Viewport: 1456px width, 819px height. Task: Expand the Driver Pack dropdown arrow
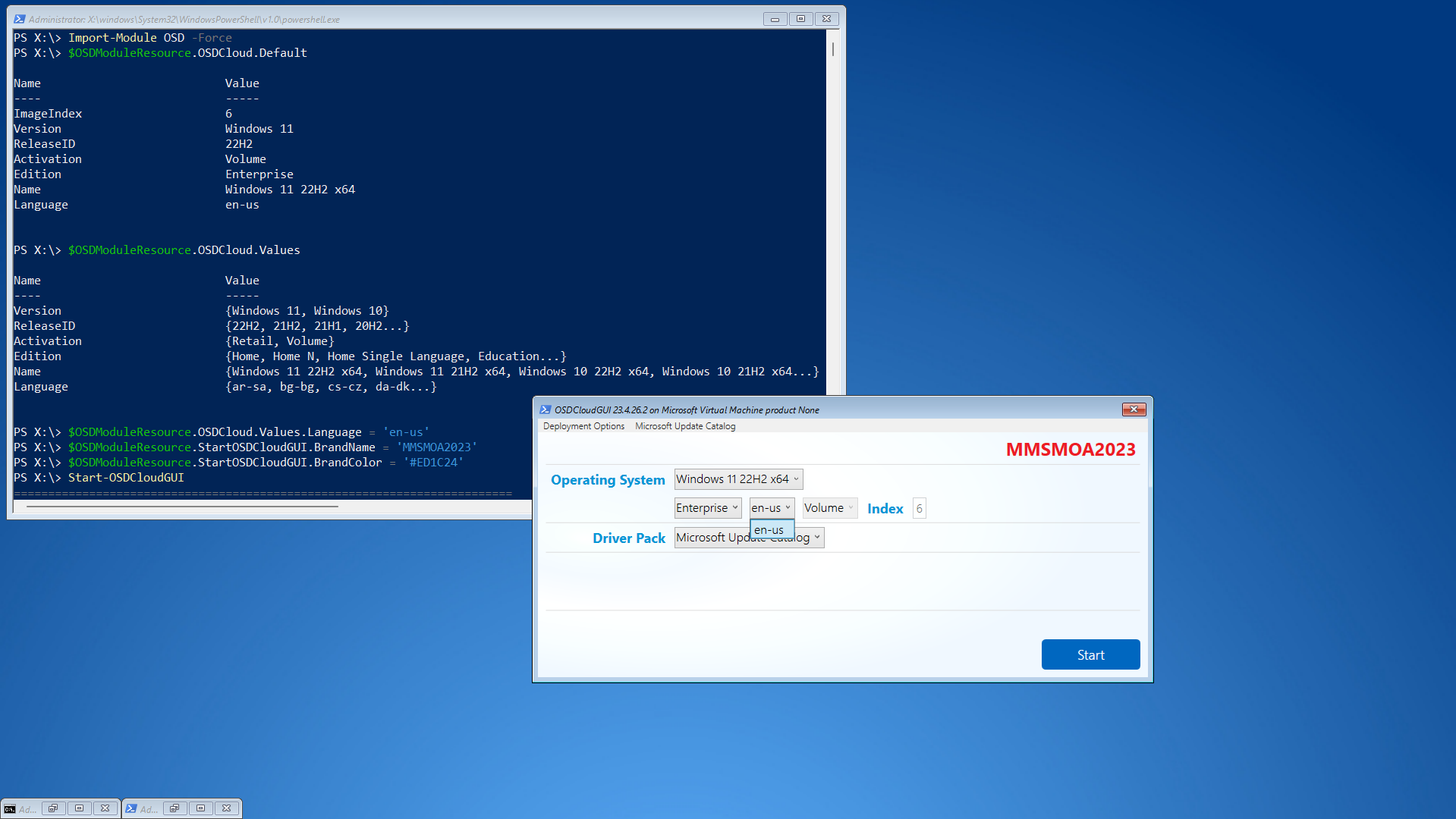coord(817,538)
